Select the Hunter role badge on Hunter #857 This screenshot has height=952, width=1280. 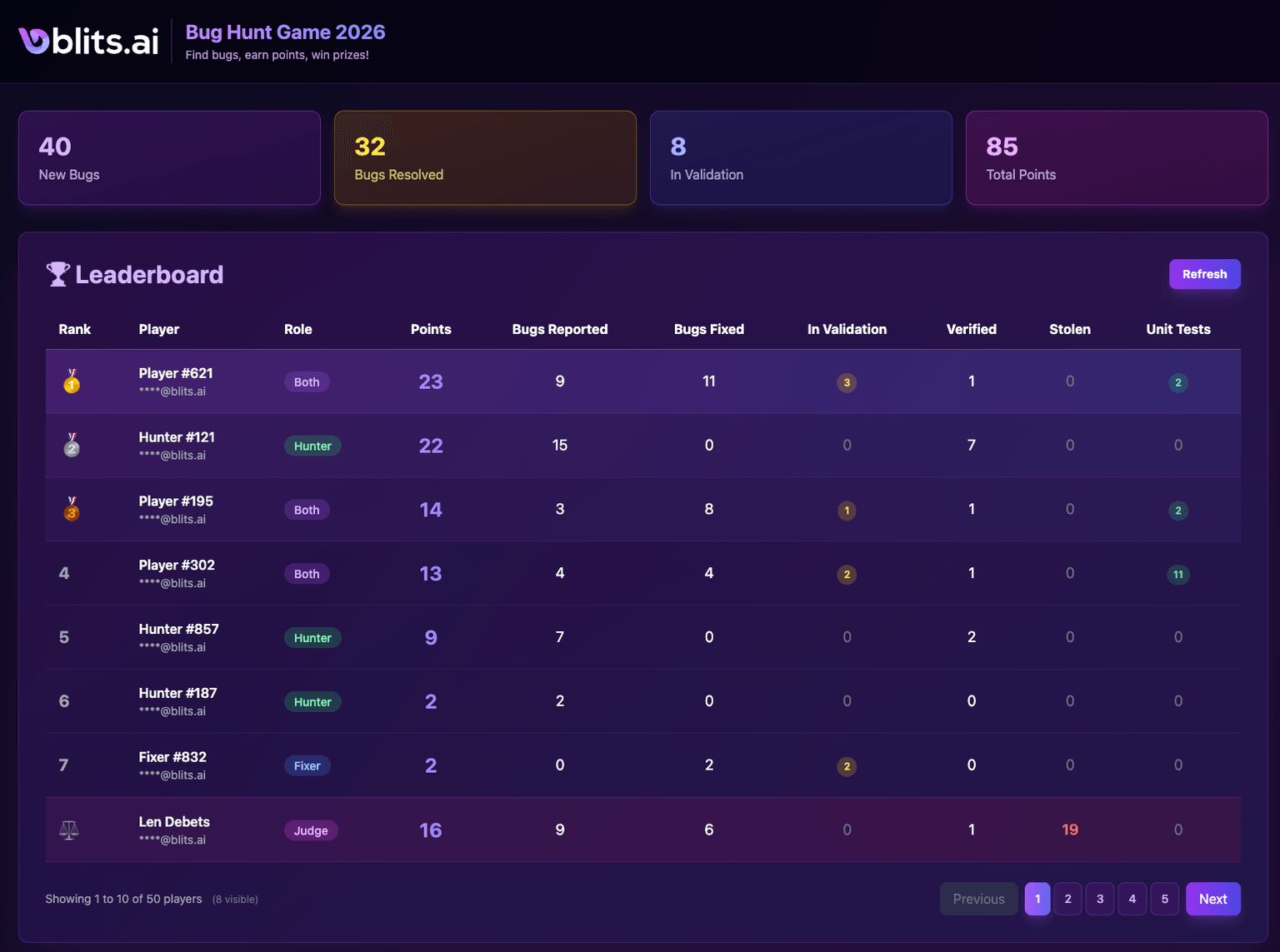click(x=312, y=637)
